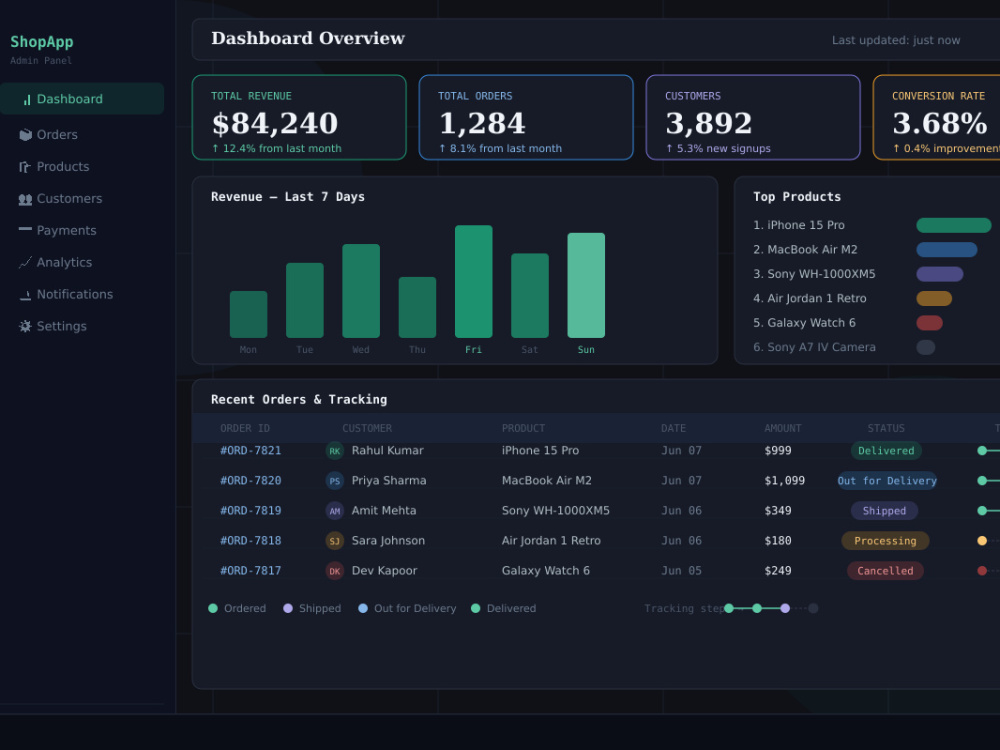Screen dimensions: 1000x750
Task: Click the Customers people icon
Action: click(x=26, y=199)
